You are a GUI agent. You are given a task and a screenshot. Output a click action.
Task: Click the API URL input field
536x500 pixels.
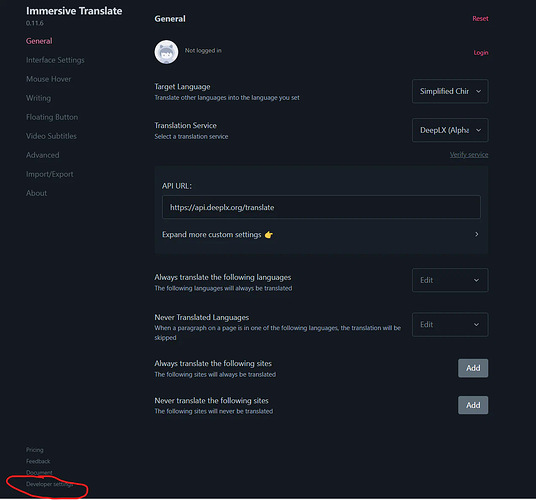(x=321, y=207)
